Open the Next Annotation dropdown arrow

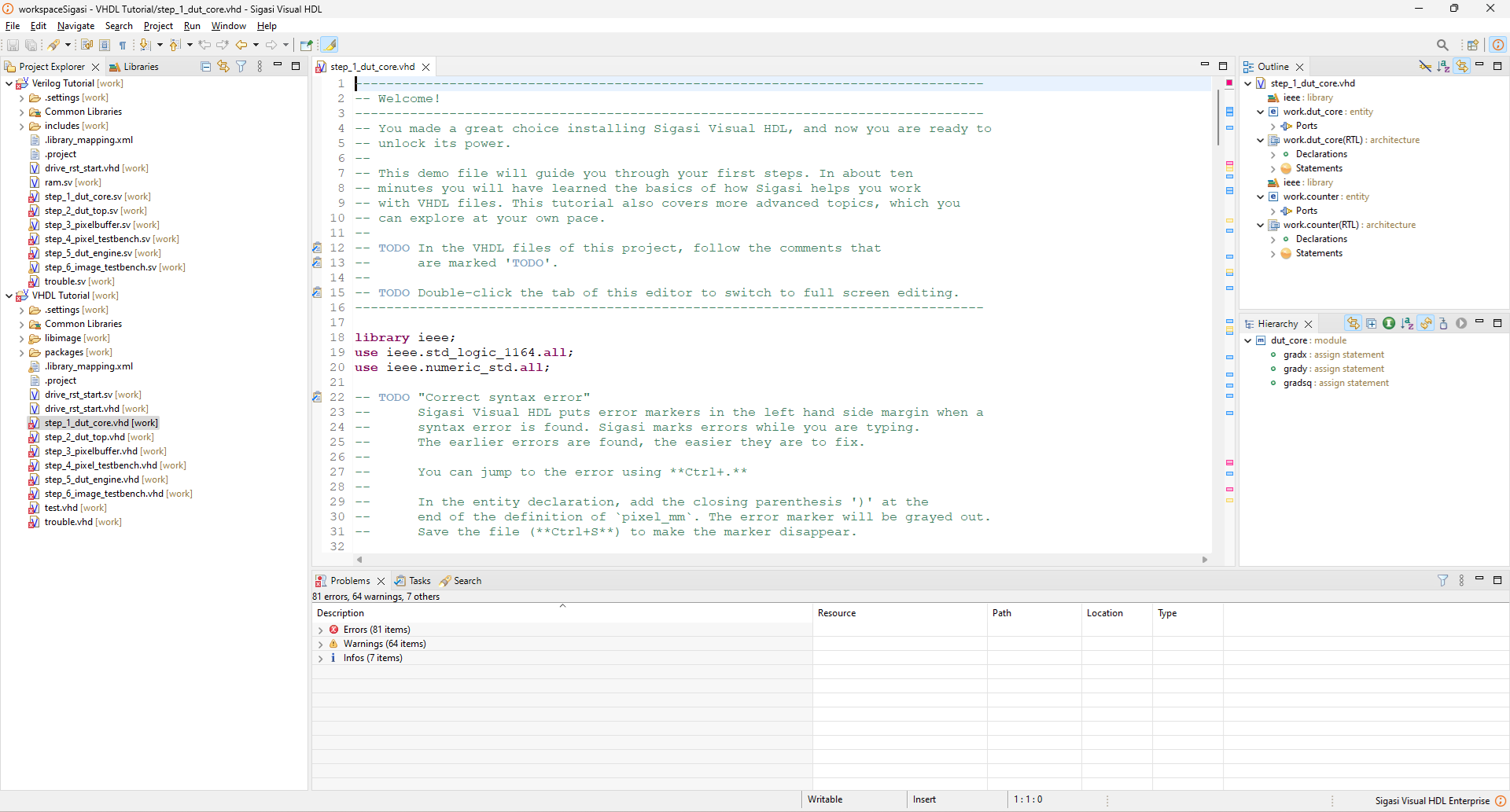click(160, 46)
